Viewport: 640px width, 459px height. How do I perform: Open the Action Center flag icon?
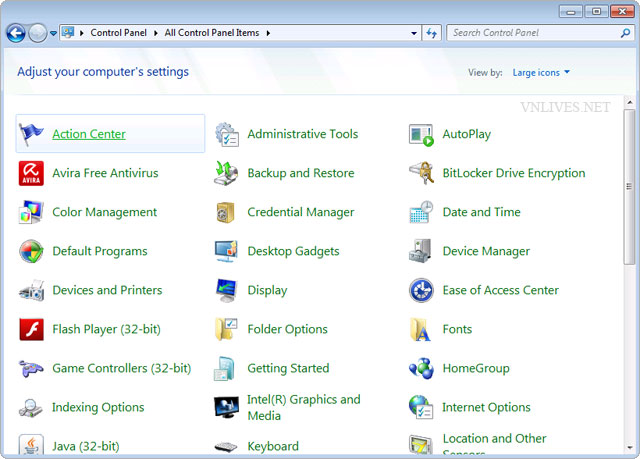(31, 134)
